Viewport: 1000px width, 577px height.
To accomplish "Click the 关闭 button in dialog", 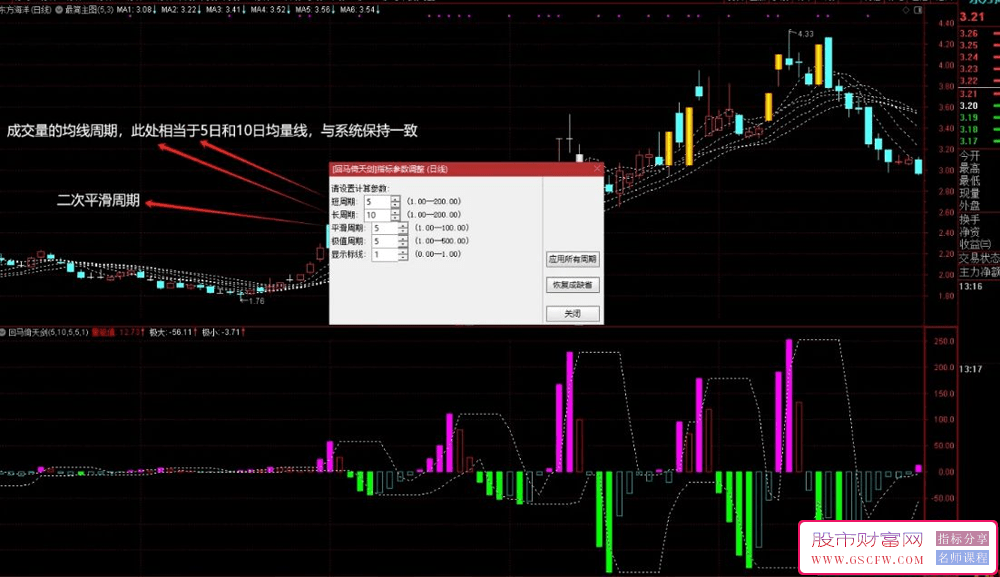I will pyautogui.click(x=573, y=314).
